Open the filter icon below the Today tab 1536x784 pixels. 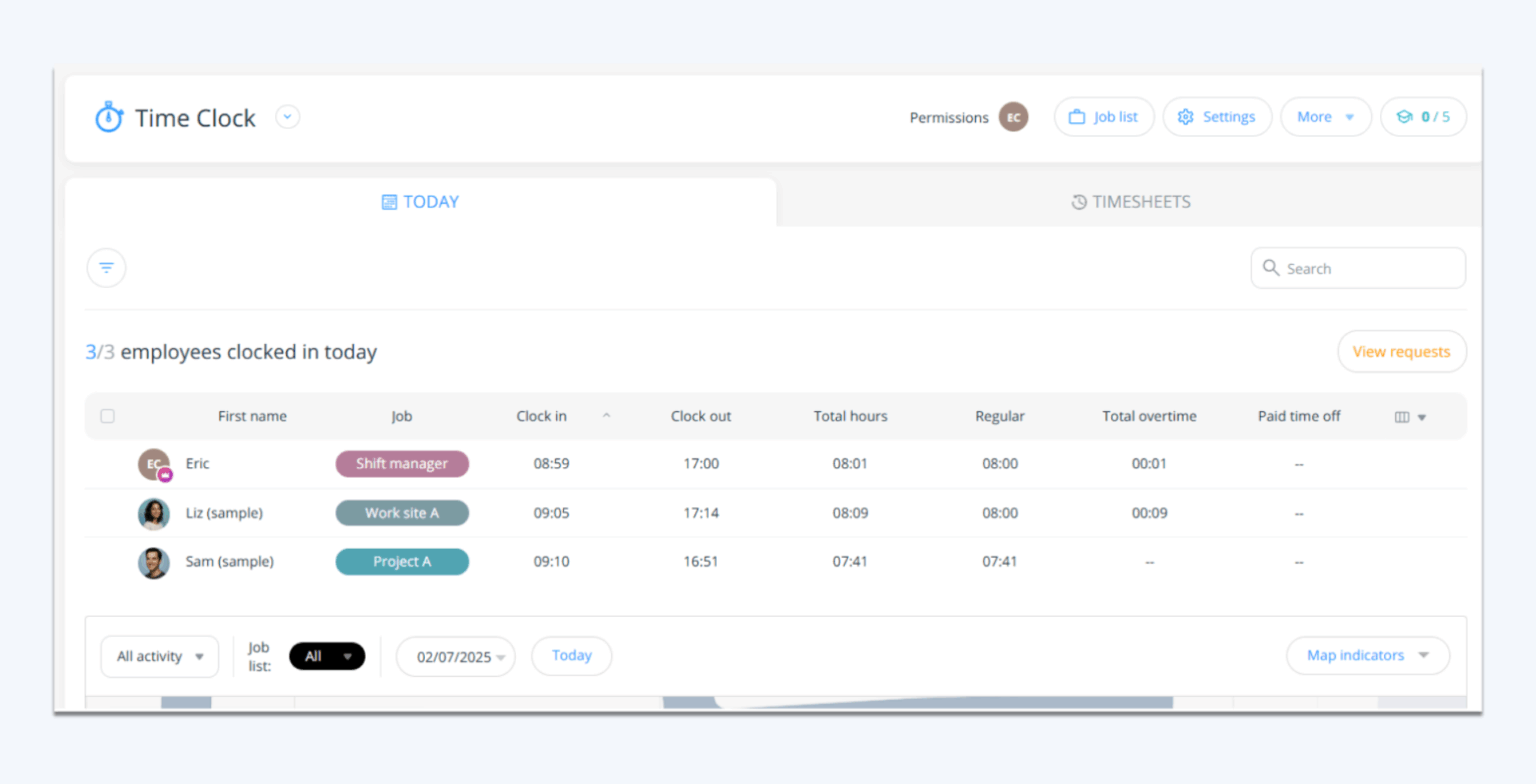[106, 267]
